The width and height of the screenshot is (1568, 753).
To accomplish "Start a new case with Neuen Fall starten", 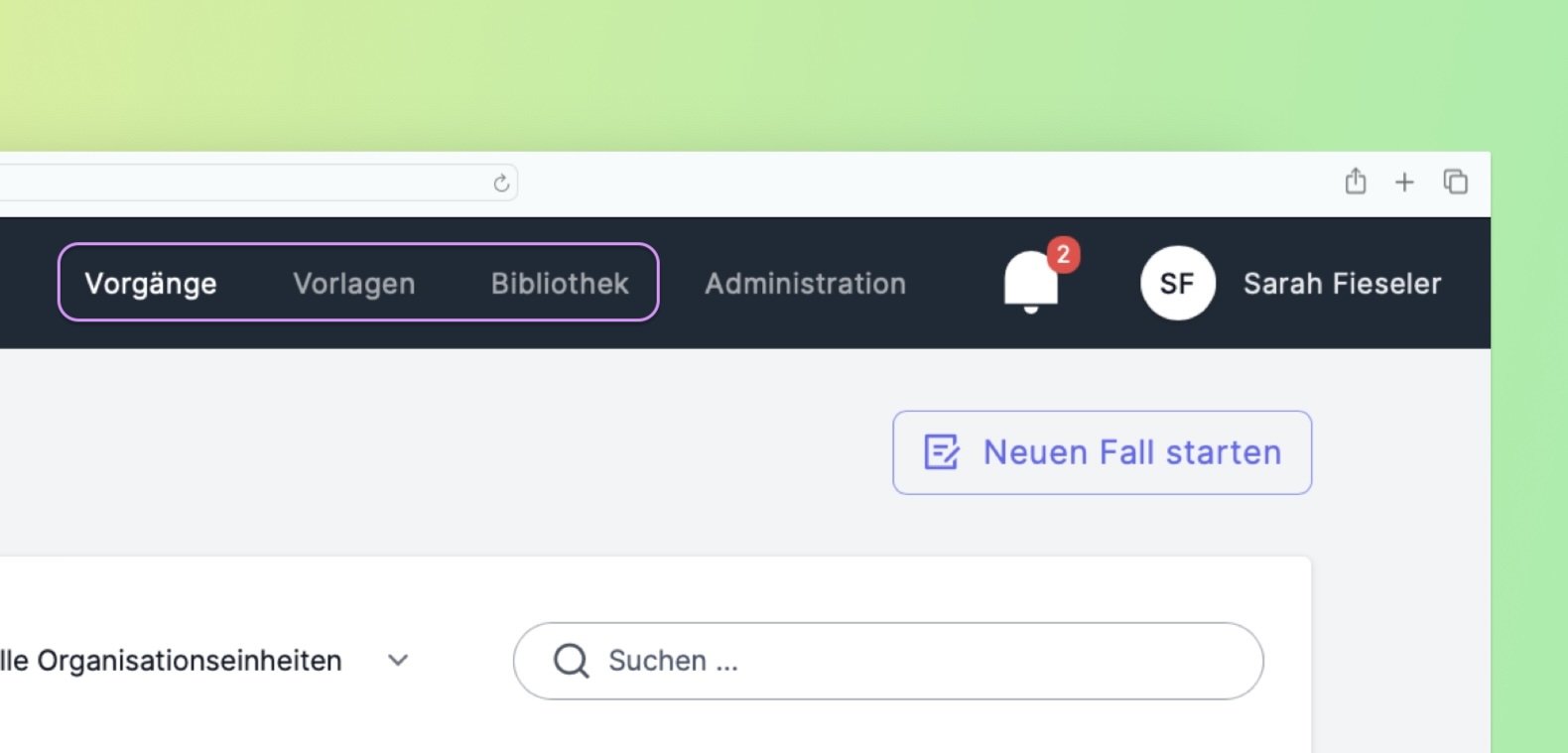I will pyautogui.click(x=1103, y=452).
